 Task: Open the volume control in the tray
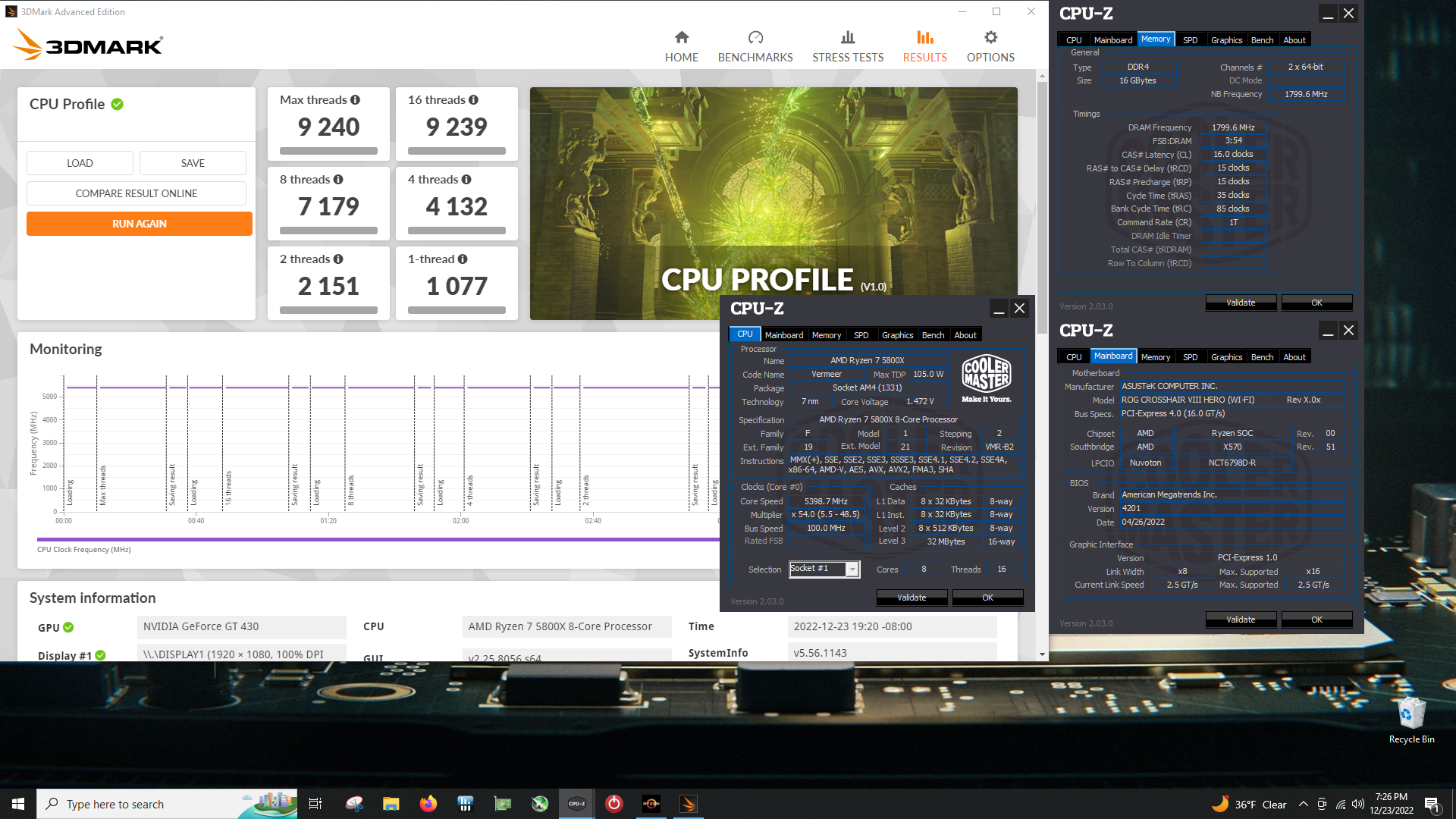1358,804
